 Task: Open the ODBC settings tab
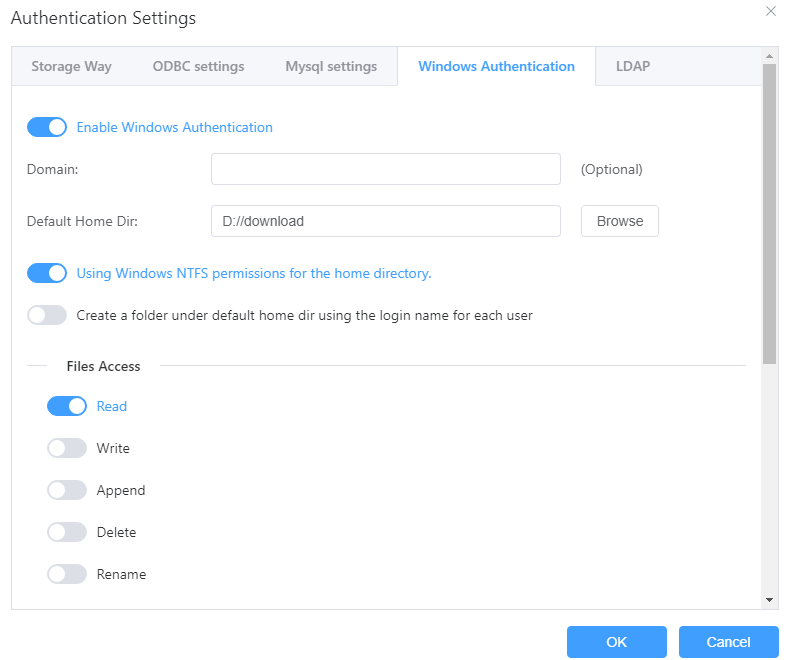[x=199, y=66]
